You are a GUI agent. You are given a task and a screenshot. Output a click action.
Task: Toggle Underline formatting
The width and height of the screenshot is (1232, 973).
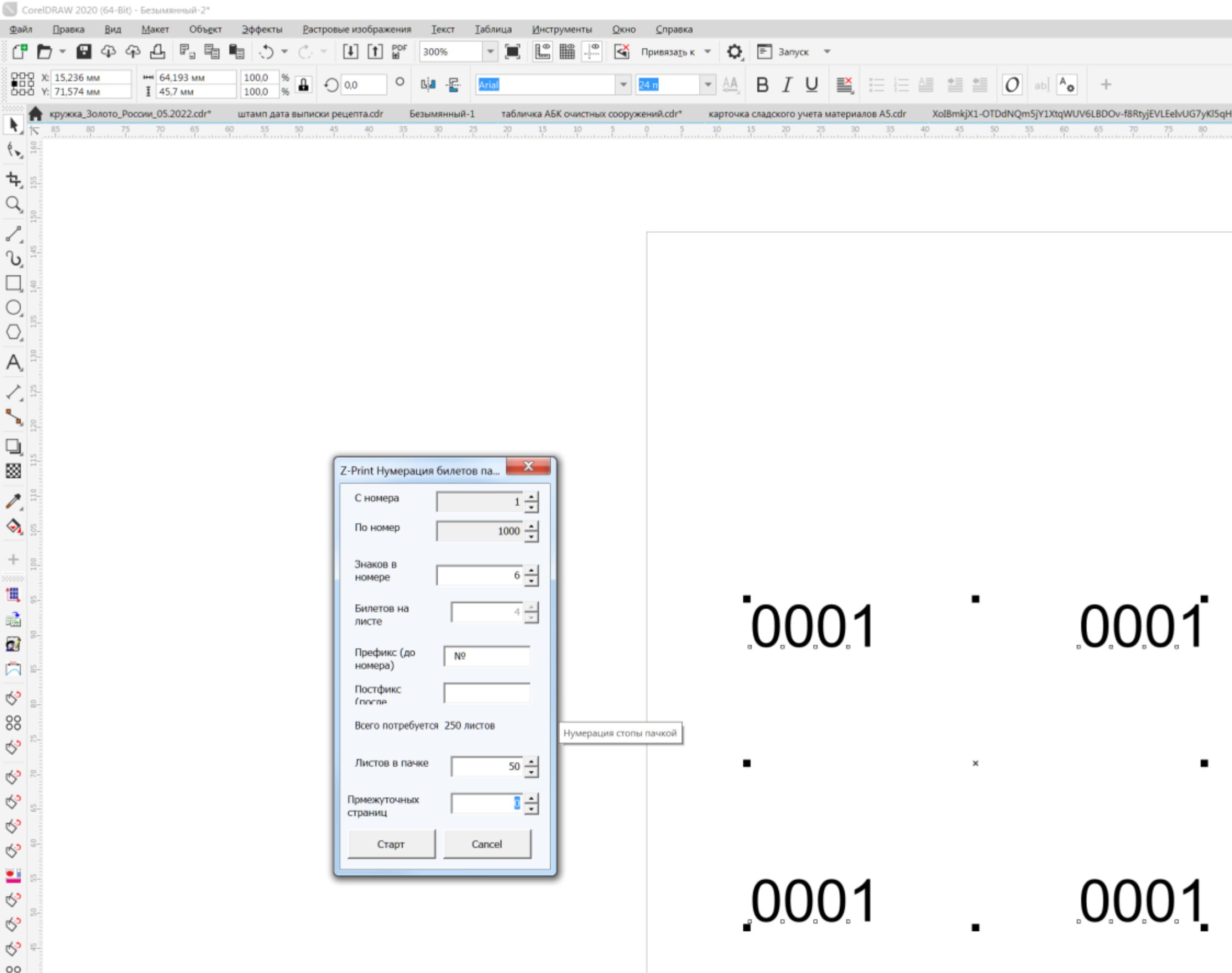(x=812, y=85)
